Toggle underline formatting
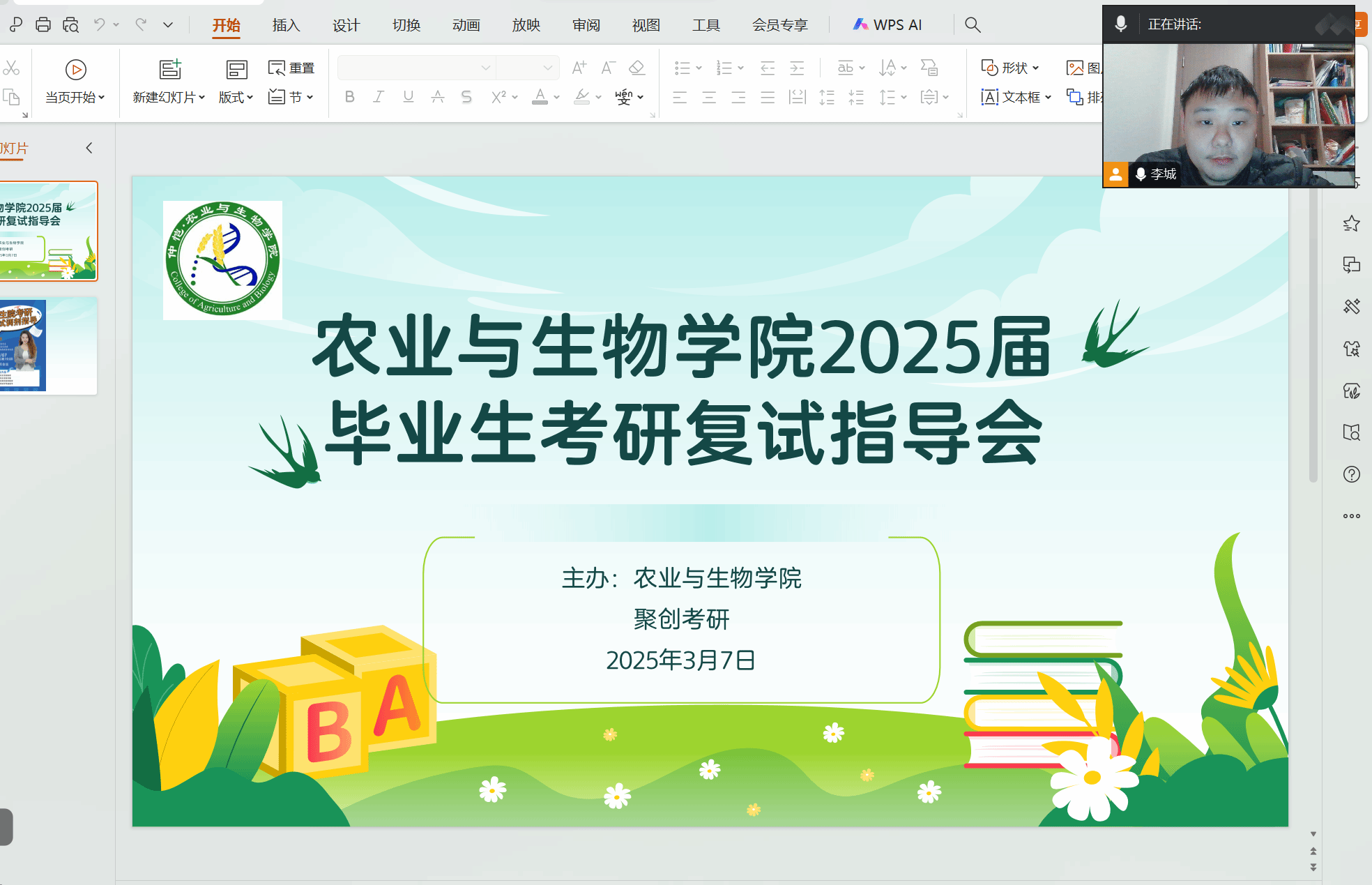 coord(409,97)
